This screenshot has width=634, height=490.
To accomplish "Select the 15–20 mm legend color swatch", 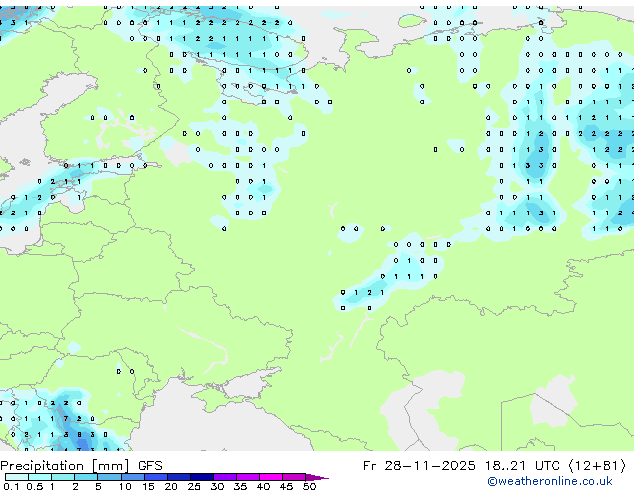I will 156,477.
